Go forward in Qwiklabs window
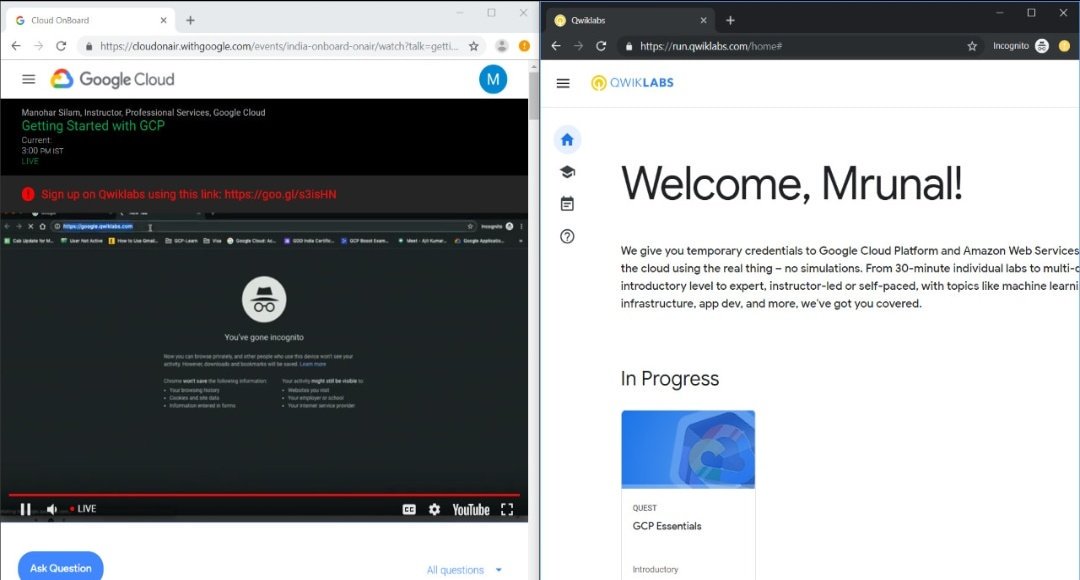Image resolution: width=1080 pixels, height=580 pixels. click(x=579, y=46)
